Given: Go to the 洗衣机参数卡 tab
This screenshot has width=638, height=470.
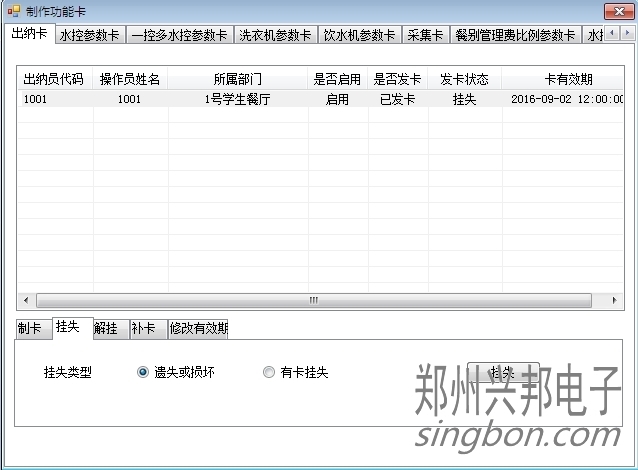Looking at the screenshot, I should [275, 35].
